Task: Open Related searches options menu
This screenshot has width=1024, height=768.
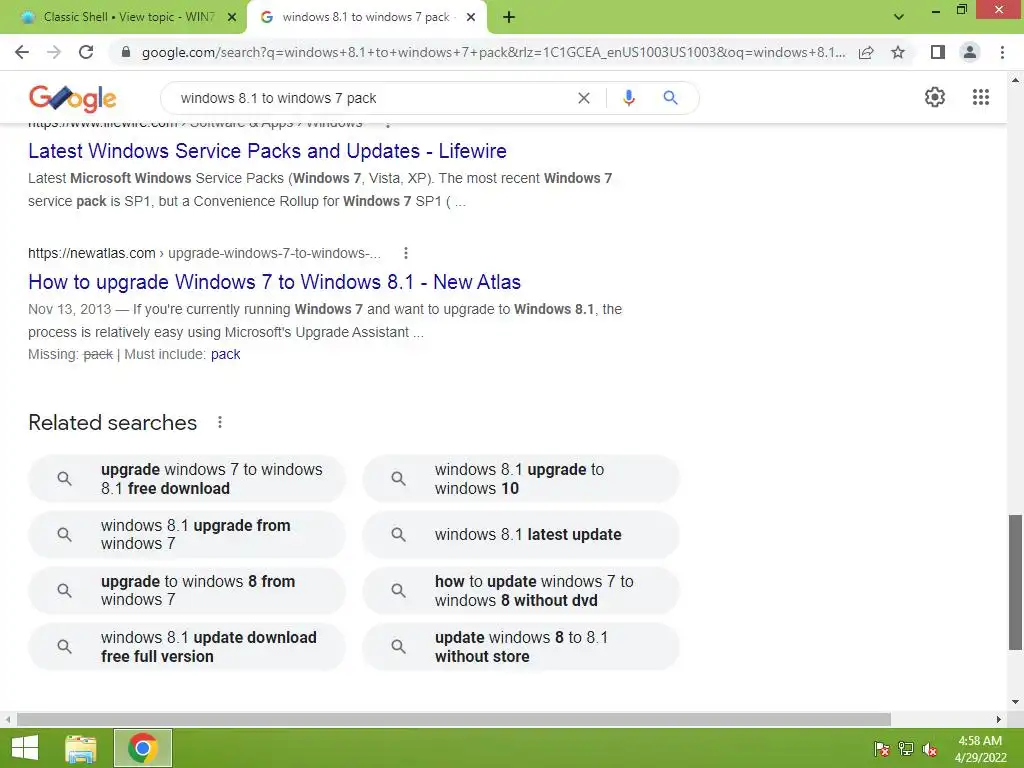Action: coord(220,423)
